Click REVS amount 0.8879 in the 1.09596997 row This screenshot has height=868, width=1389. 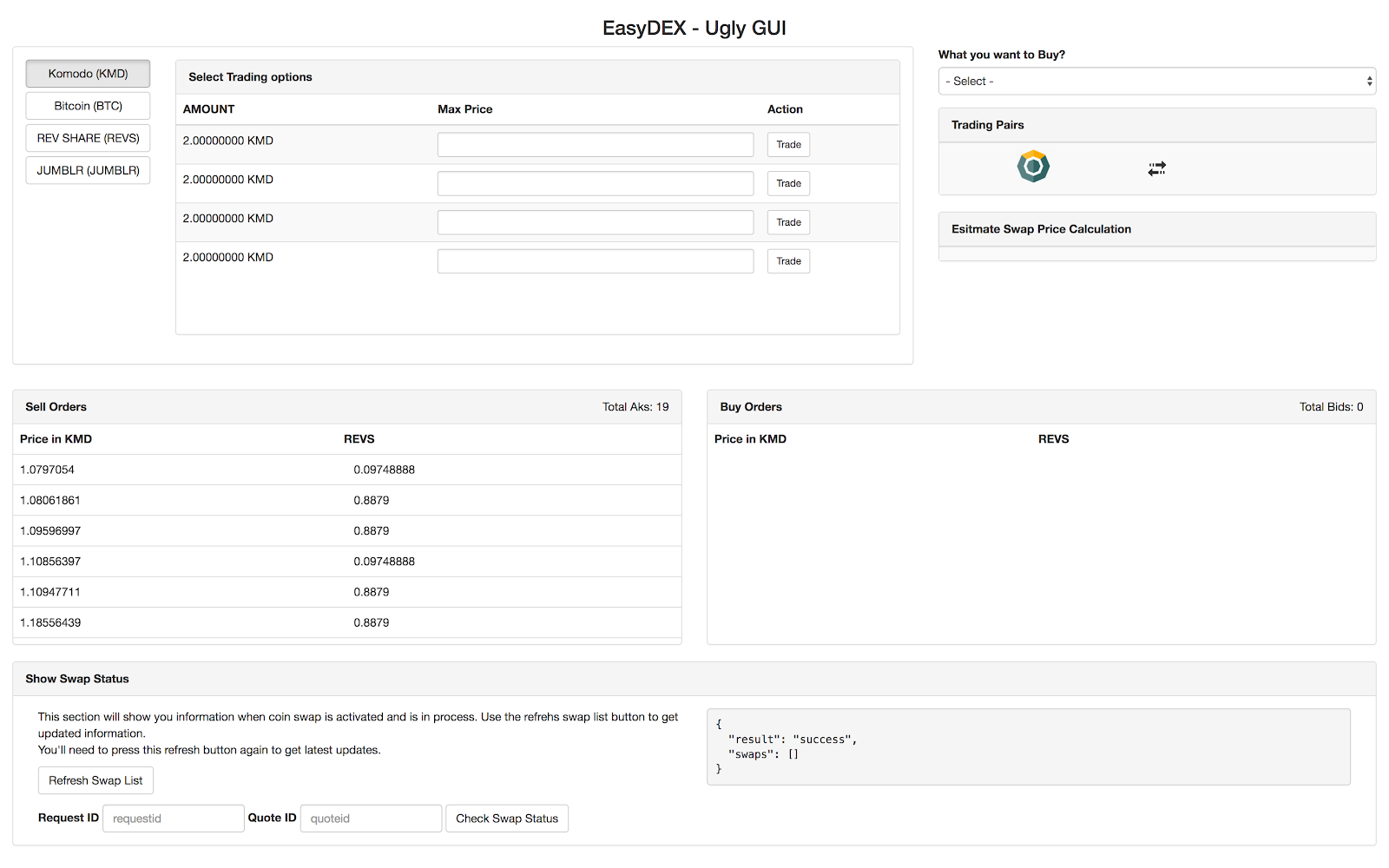pos(372,531)
